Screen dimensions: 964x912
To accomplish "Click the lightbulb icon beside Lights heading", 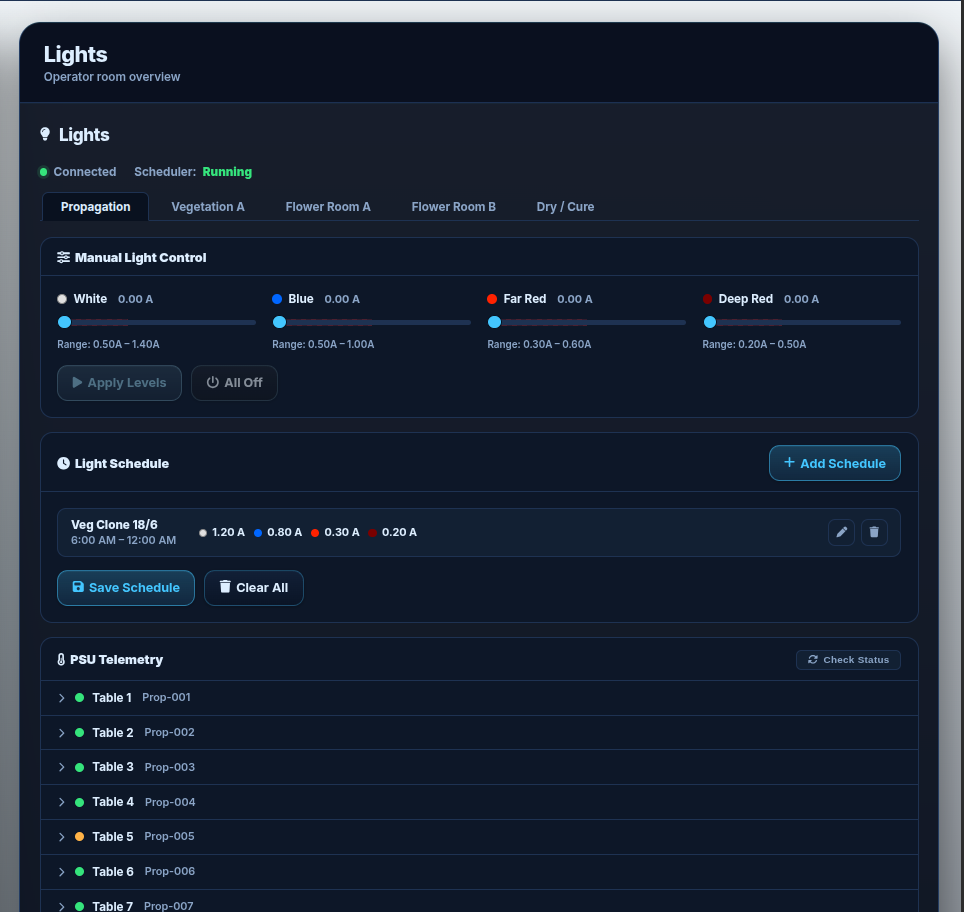I will point(45,135).
